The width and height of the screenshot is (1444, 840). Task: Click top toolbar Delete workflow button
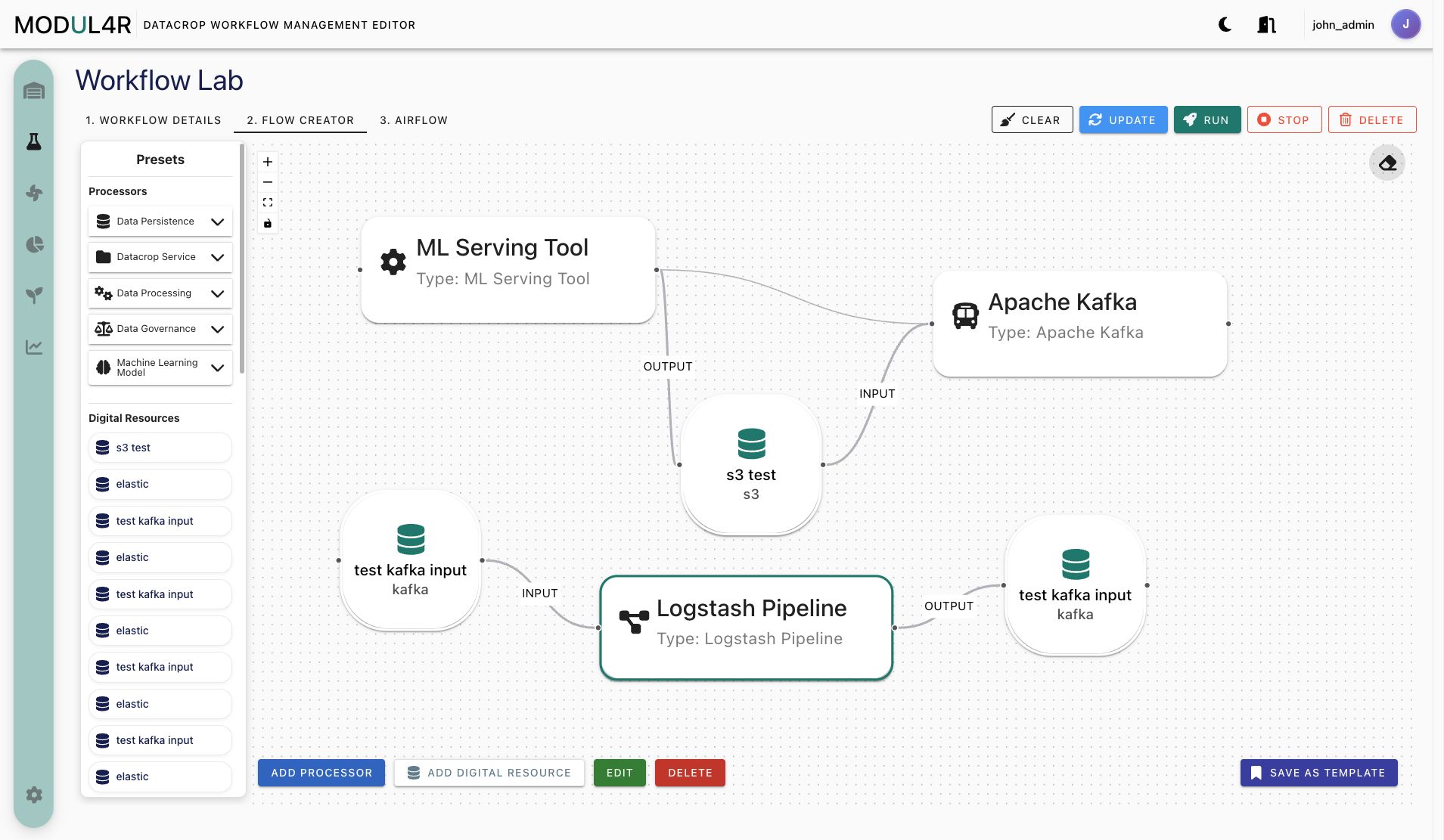point(1371,119)
